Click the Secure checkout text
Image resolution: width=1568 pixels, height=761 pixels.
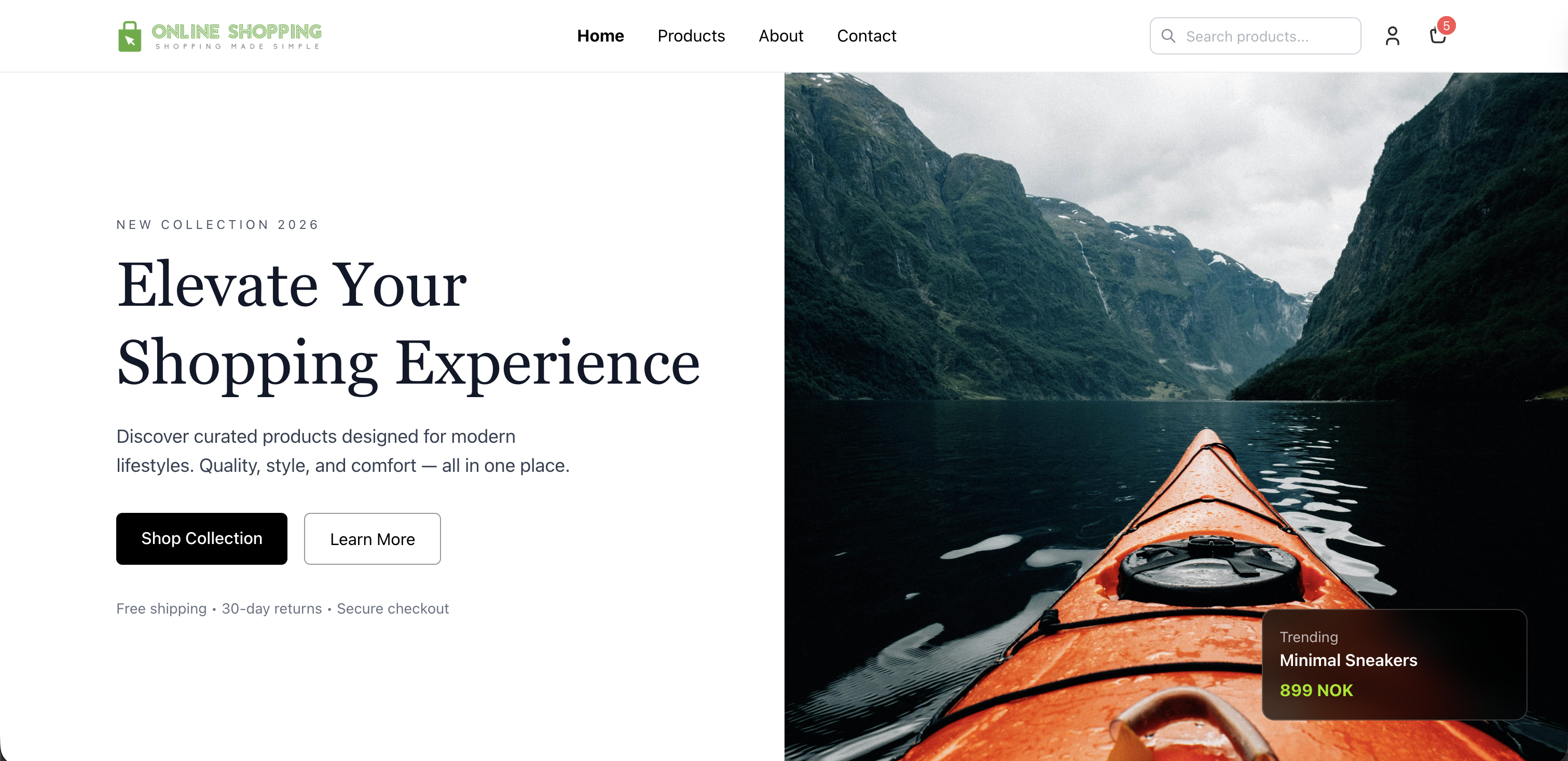coord(393,608)
